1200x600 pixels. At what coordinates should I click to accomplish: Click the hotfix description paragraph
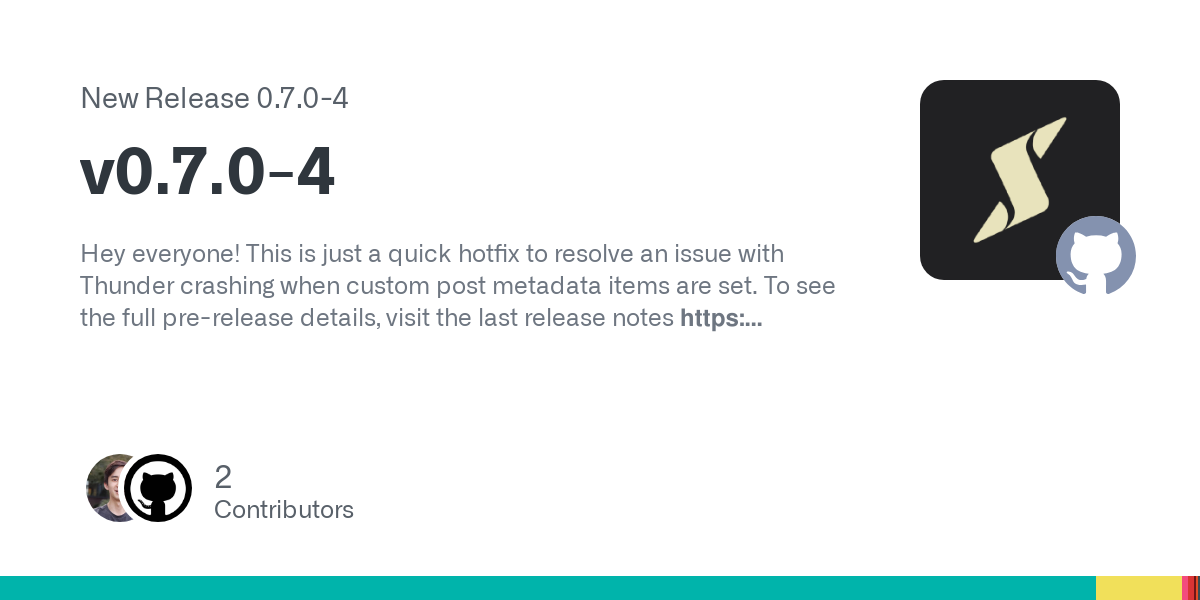tap(458, 286)
